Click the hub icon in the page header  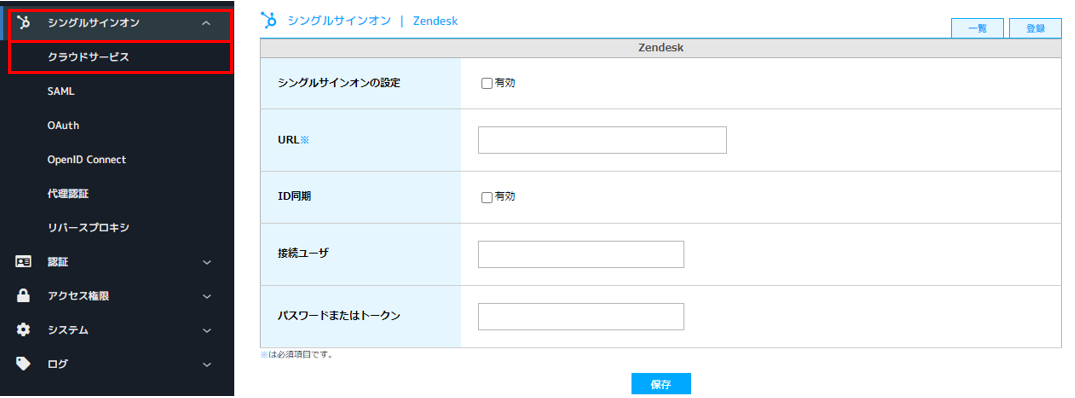click(269, 21)
